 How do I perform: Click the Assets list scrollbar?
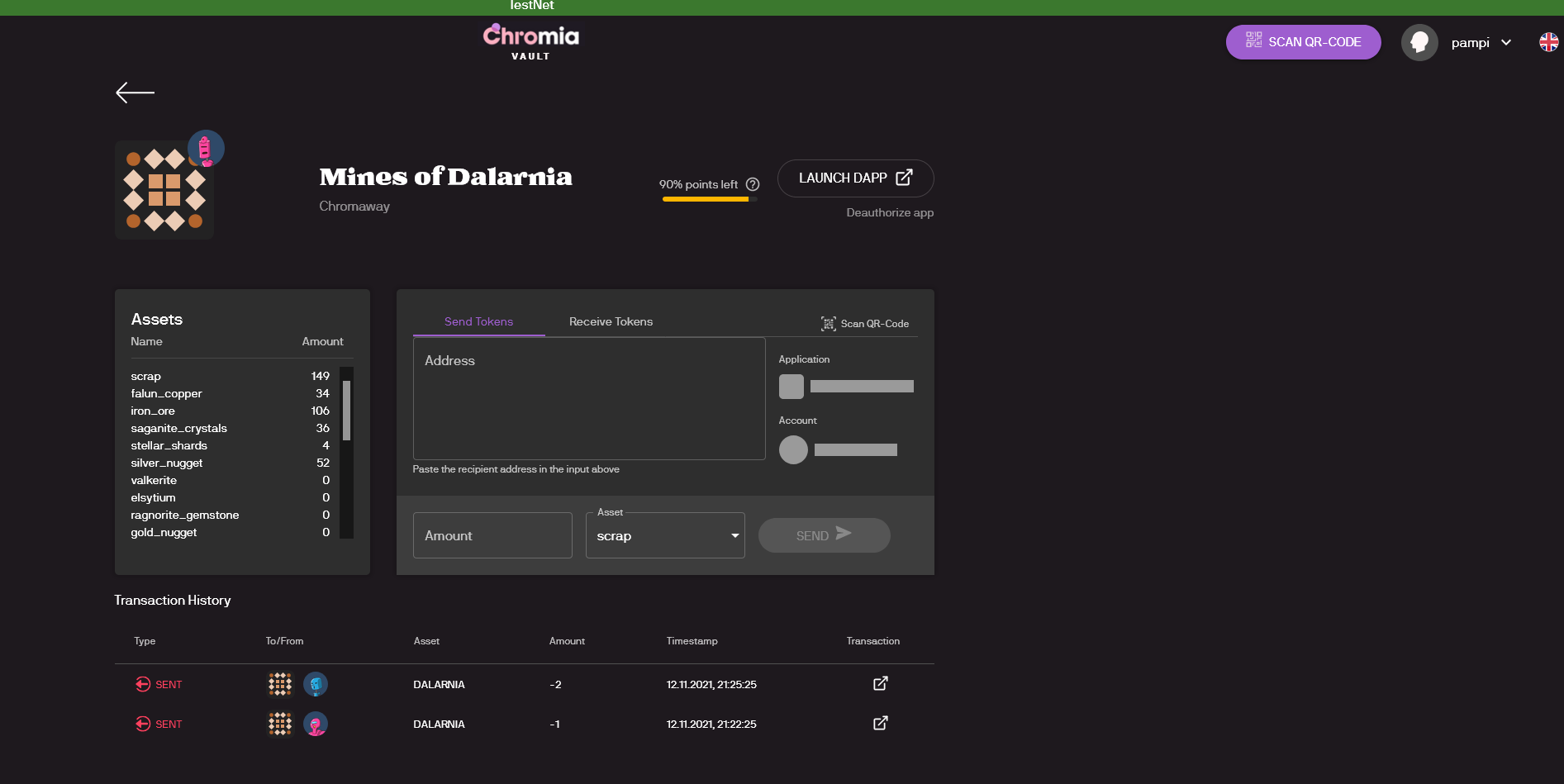coord(346,411)
